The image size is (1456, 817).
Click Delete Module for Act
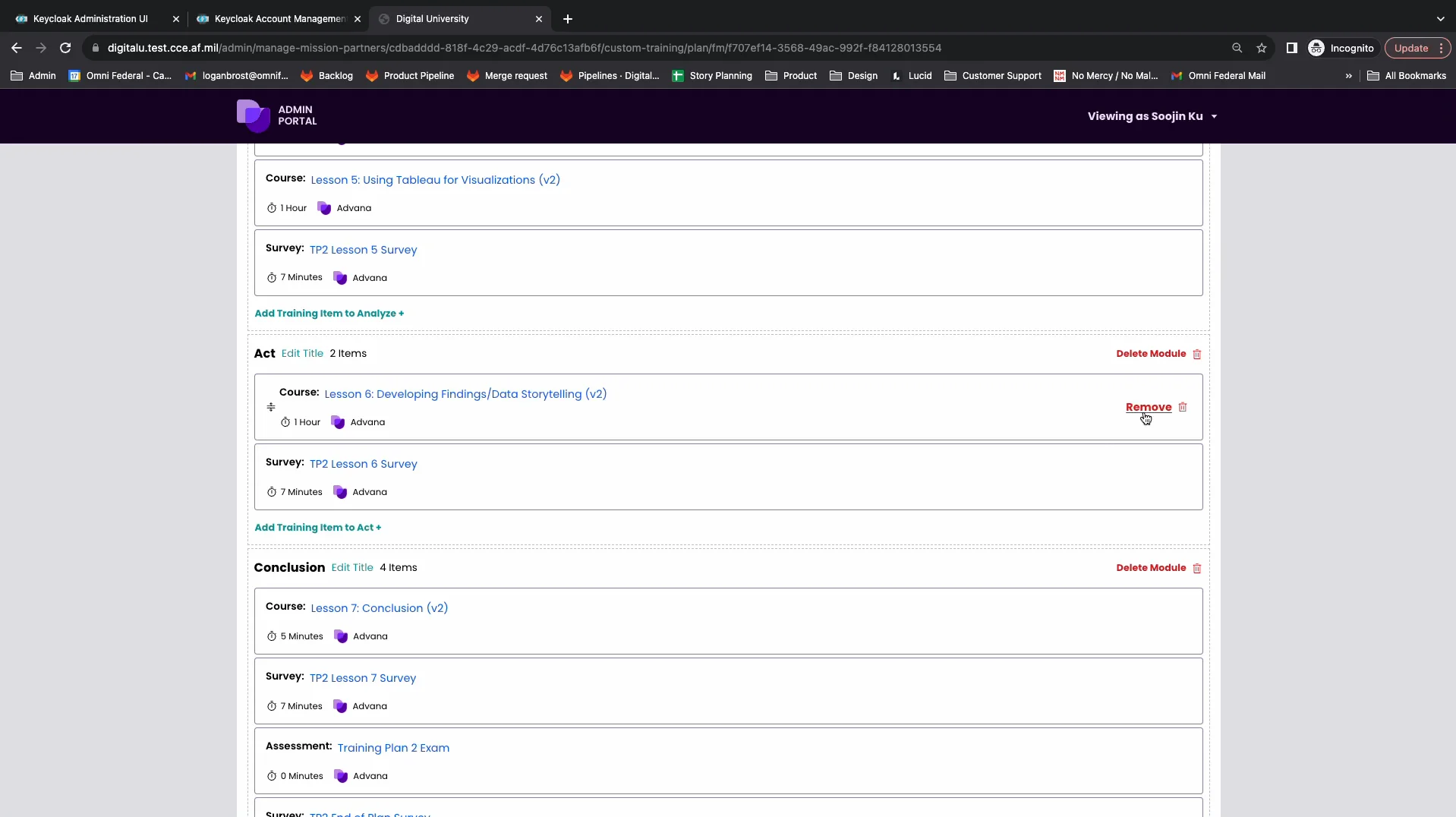click(1150, 354)
